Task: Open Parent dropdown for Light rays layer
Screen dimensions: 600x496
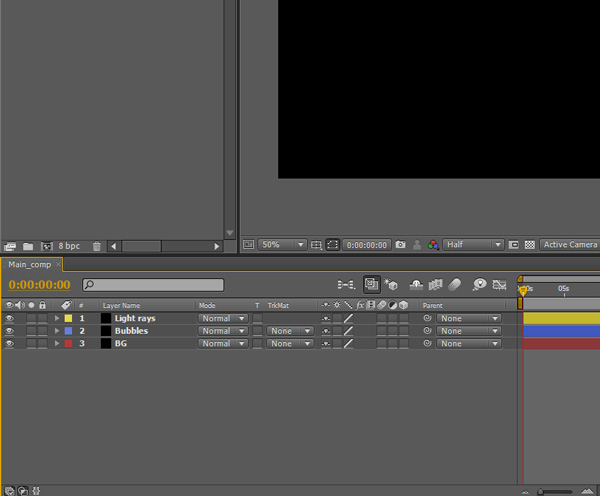Action: coord(469,318)
